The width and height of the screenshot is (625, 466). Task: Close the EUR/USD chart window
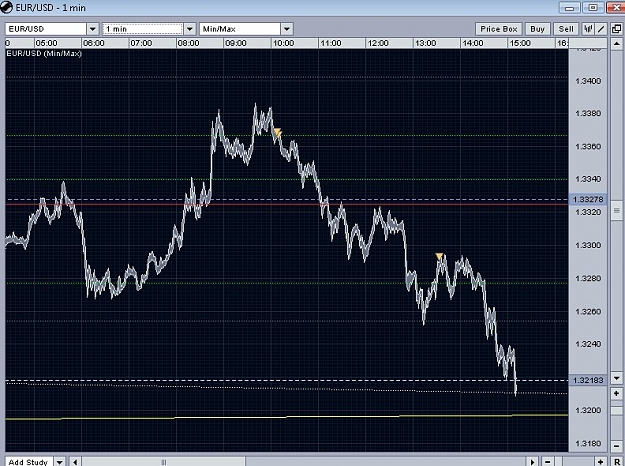pos(616,8)
